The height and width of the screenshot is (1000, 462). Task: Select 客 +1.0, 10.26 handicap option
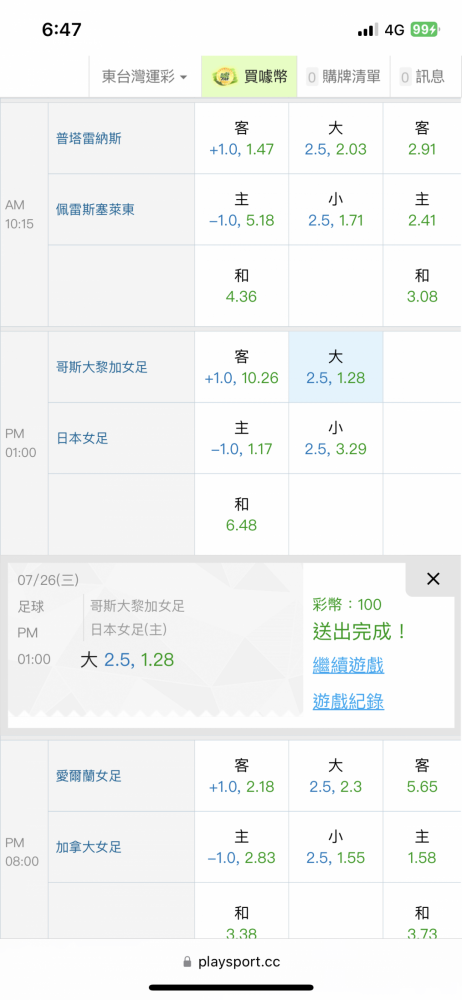(241, 367)
